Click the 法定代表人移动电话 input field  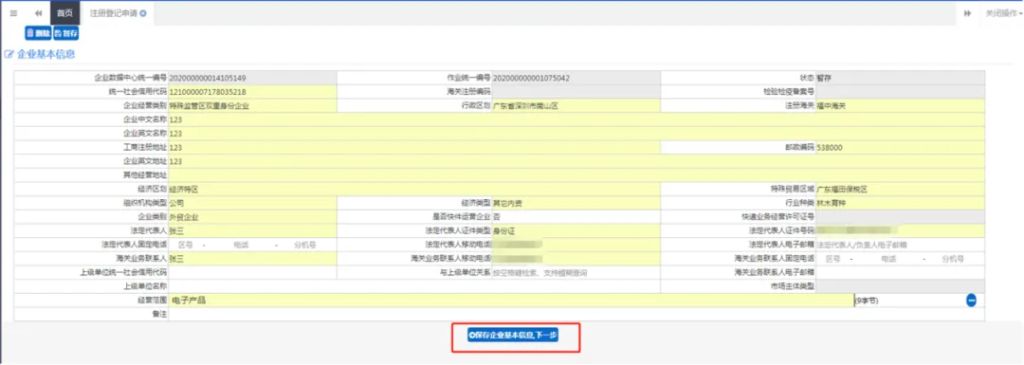576,245
